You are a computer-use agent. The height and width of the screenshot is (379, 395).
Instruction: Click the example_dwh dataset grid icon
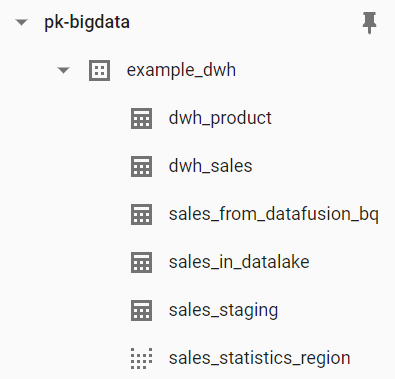click(99, 70)
